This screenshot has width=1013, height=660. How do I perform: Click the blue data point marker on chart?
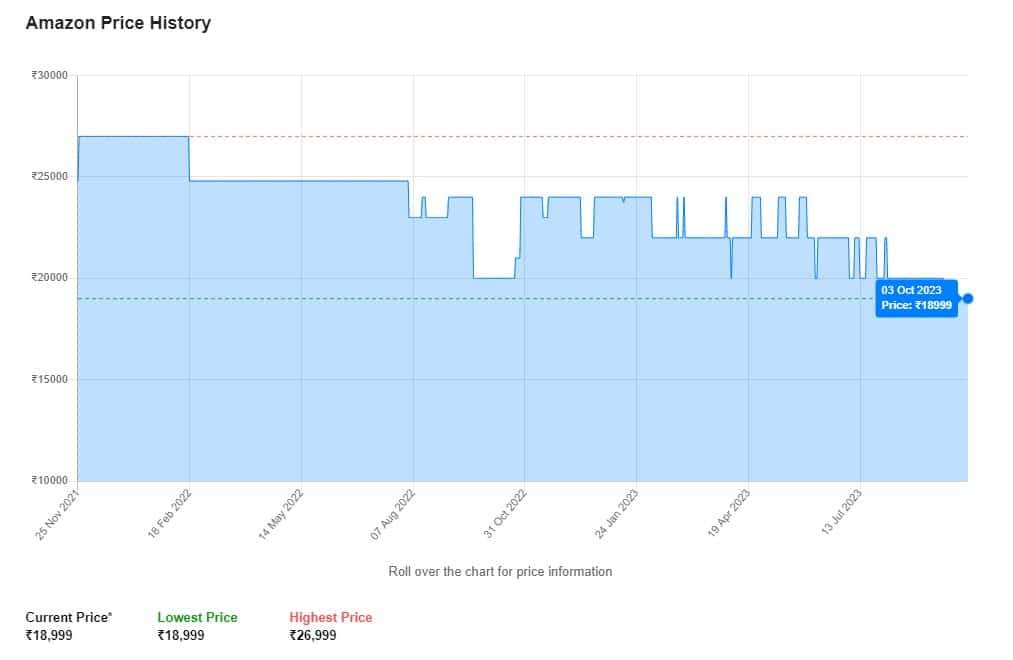[968, 298]
